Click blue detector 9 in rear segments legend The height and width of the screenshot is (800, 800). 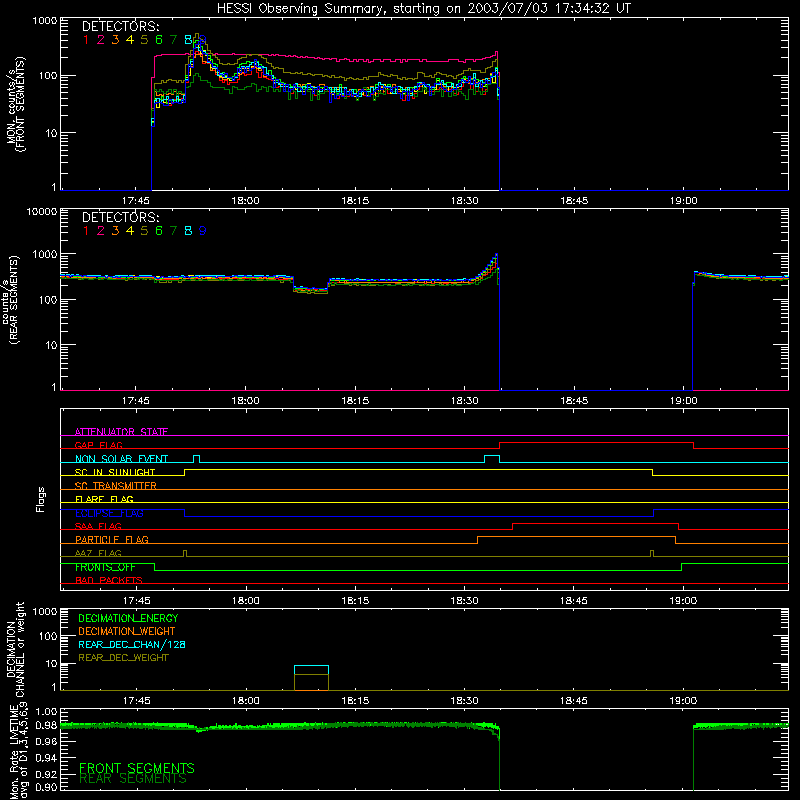point(203,231)
